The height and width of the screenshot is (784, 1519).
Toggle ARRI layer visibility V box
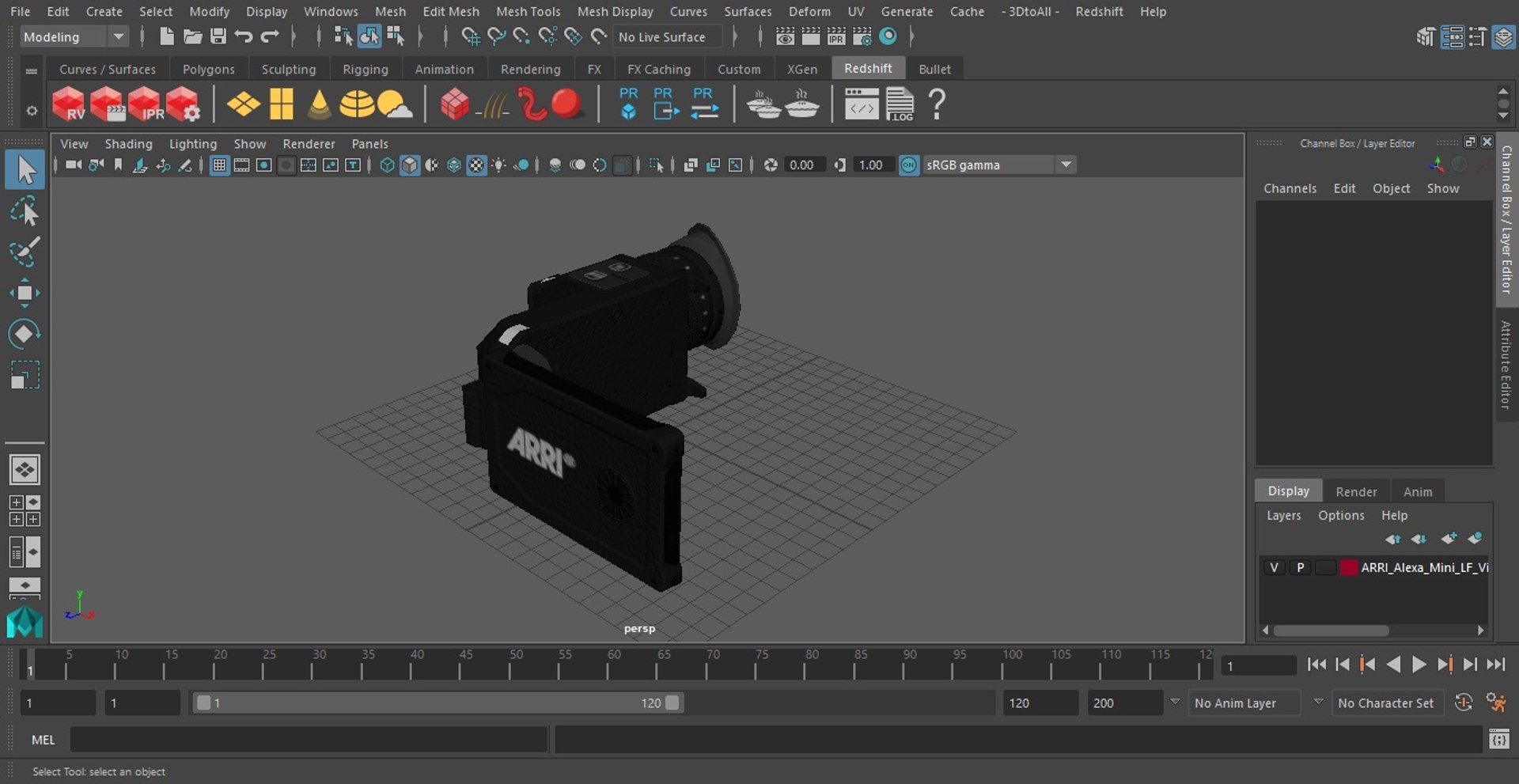tap(1274, 567)
